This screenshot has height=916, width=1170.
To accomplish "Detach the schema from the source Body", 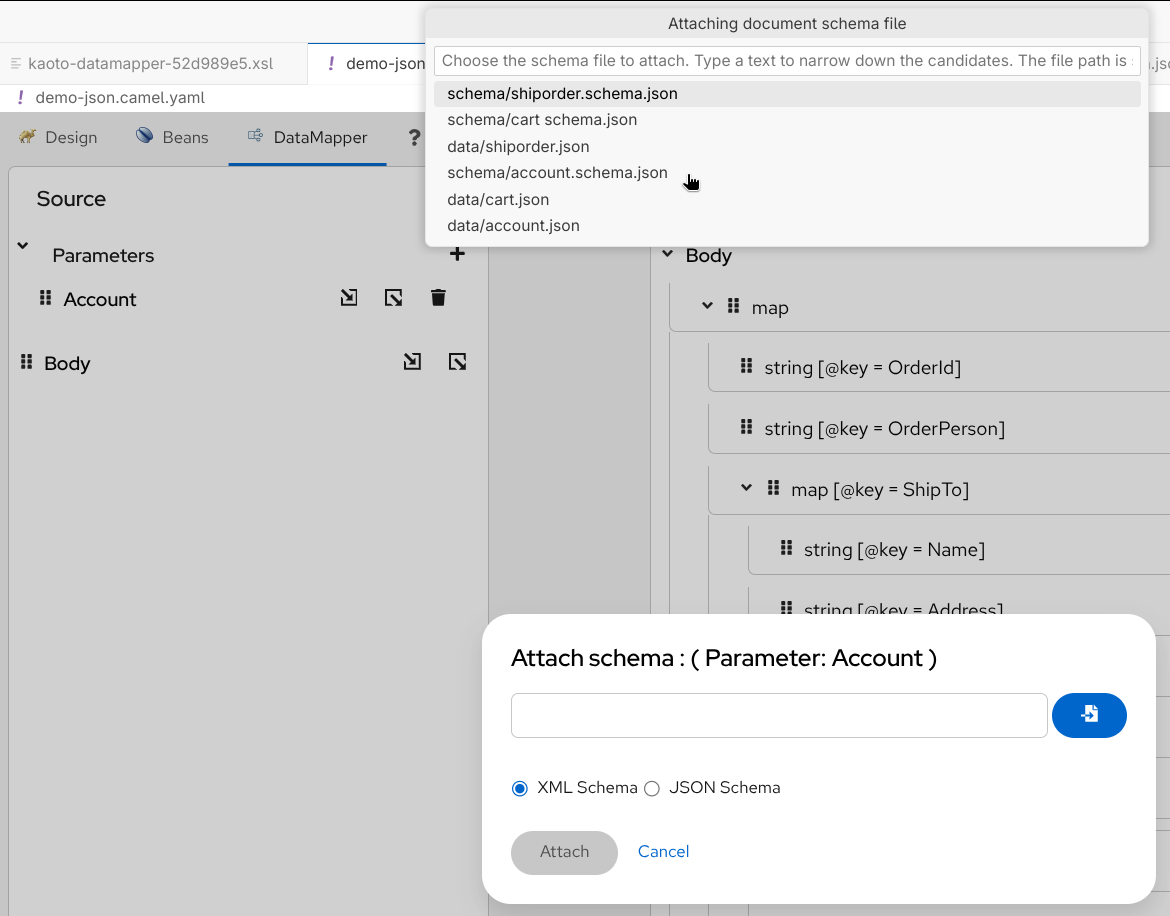I will point(457,361).
